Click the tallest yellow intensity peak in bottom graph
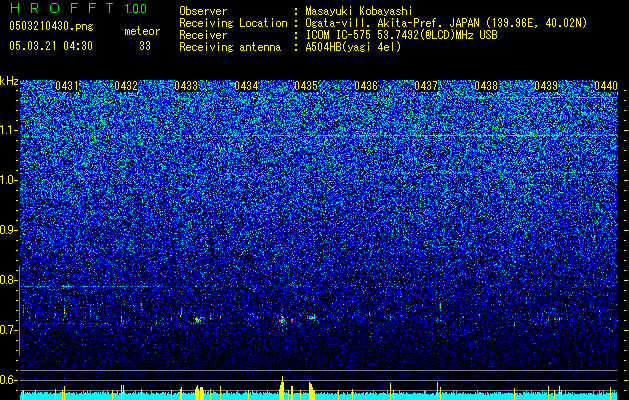Screen dimensions: 629x400 point(282,388)
